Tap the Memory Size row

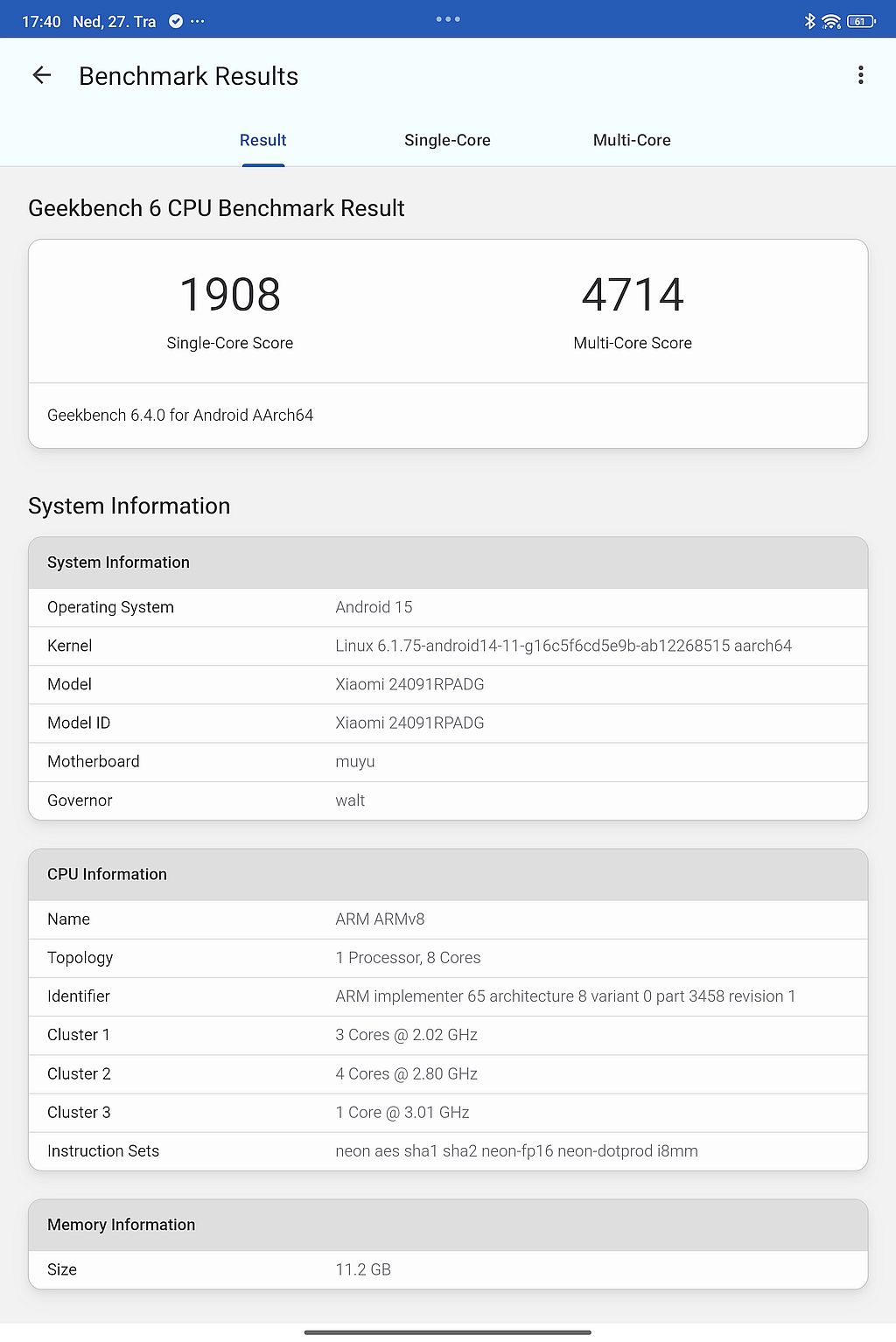(448, 1269)
